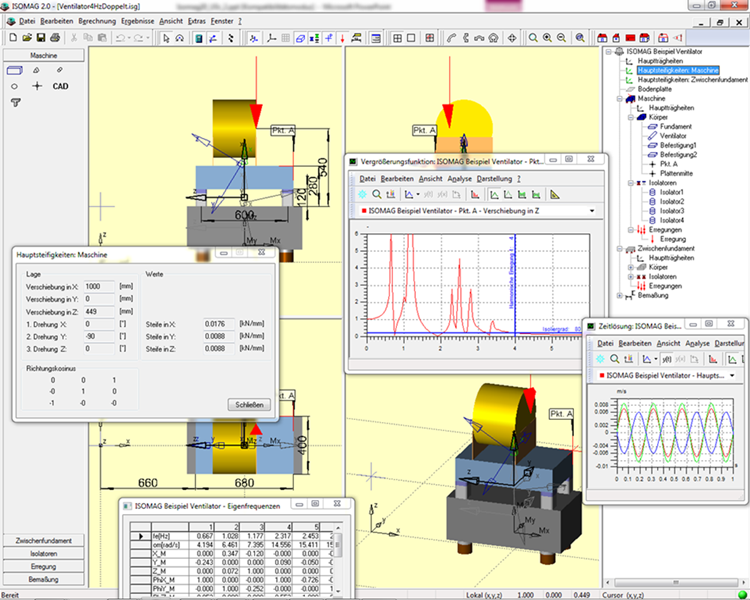The image size is (750, 600).
Task: Click the zoom magnifier in main toolbar
Action: (532, 38)
